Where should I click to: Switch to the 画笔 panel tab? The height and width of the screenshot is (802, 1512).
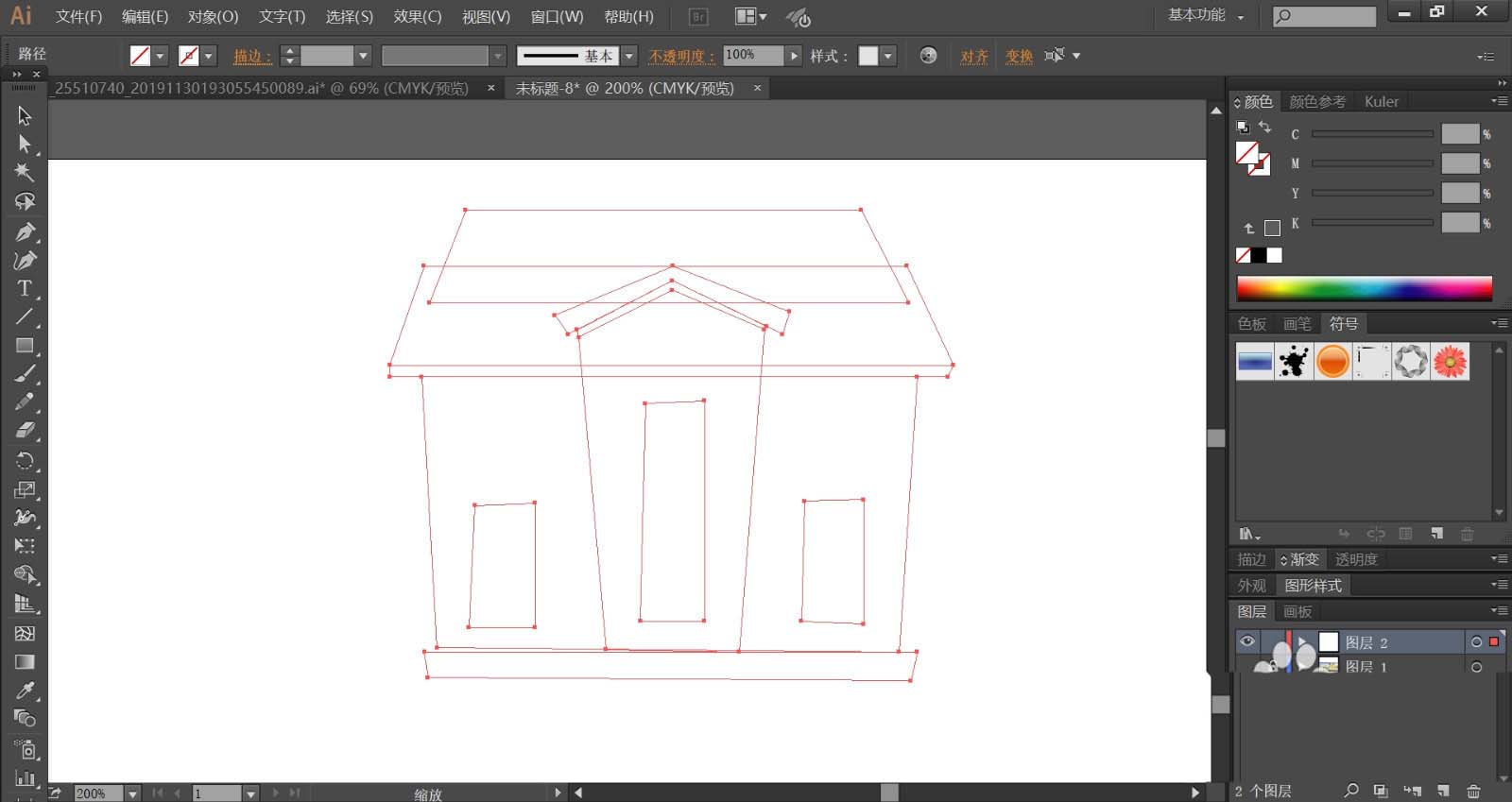tap(1297, 324)
